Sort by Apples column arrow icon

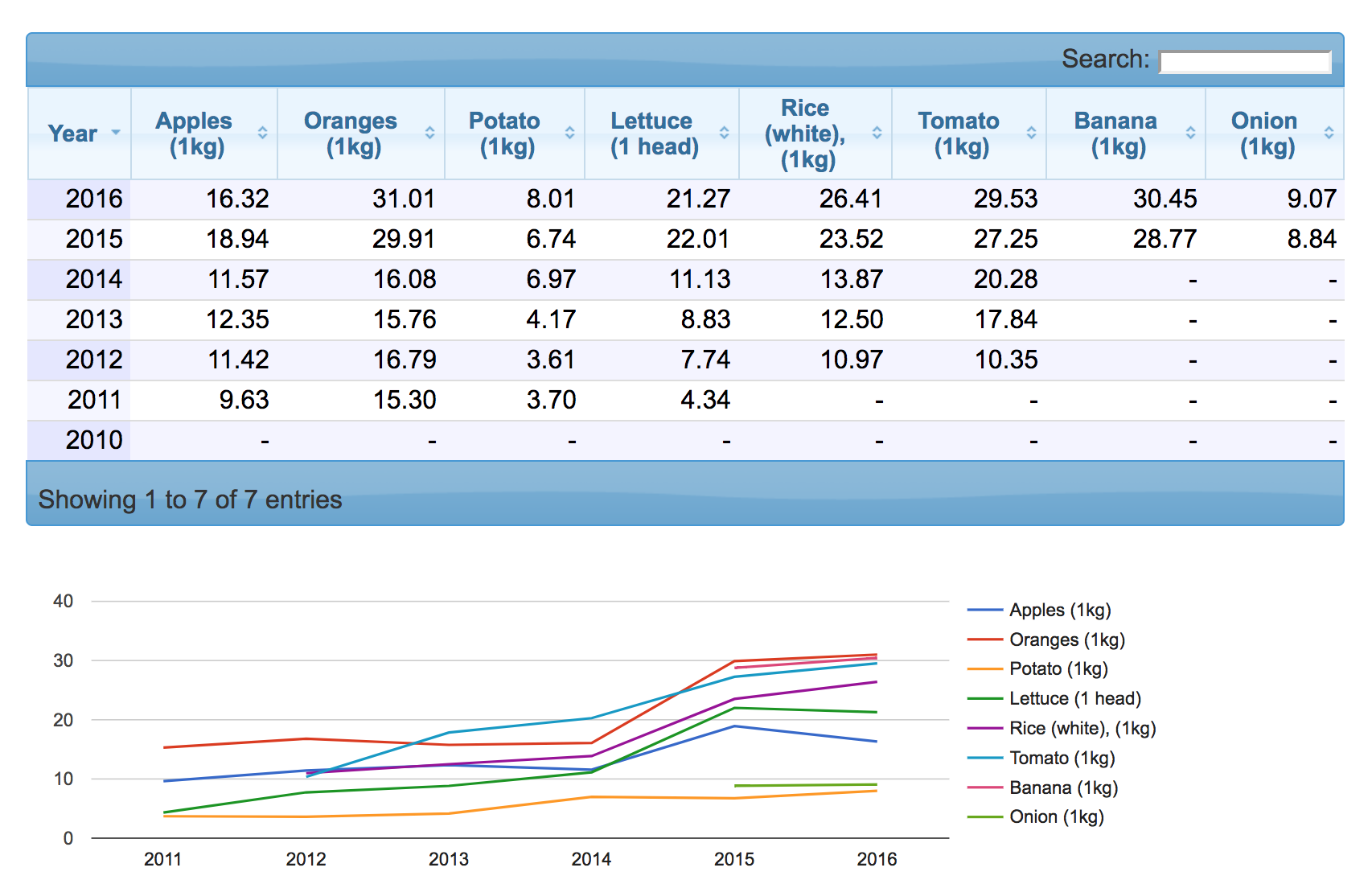(262, 134)
